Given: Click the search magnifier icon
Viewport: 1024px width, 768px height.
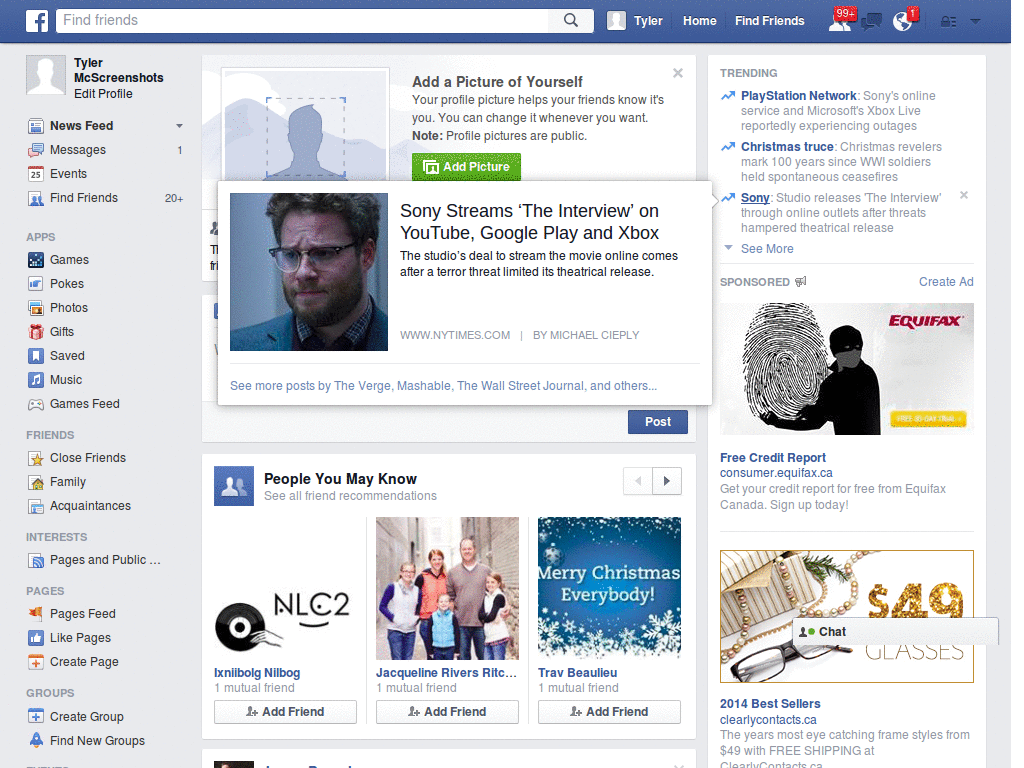Looking at the screenshot, I should pyautogui.click(x=571, y=20).
